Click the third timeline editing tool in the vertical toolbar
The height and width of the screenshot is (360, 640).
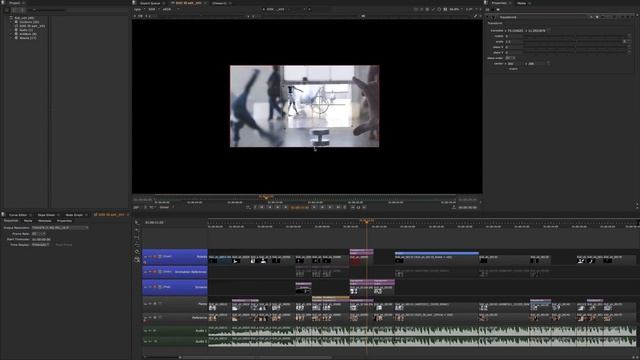coord(137,237)
